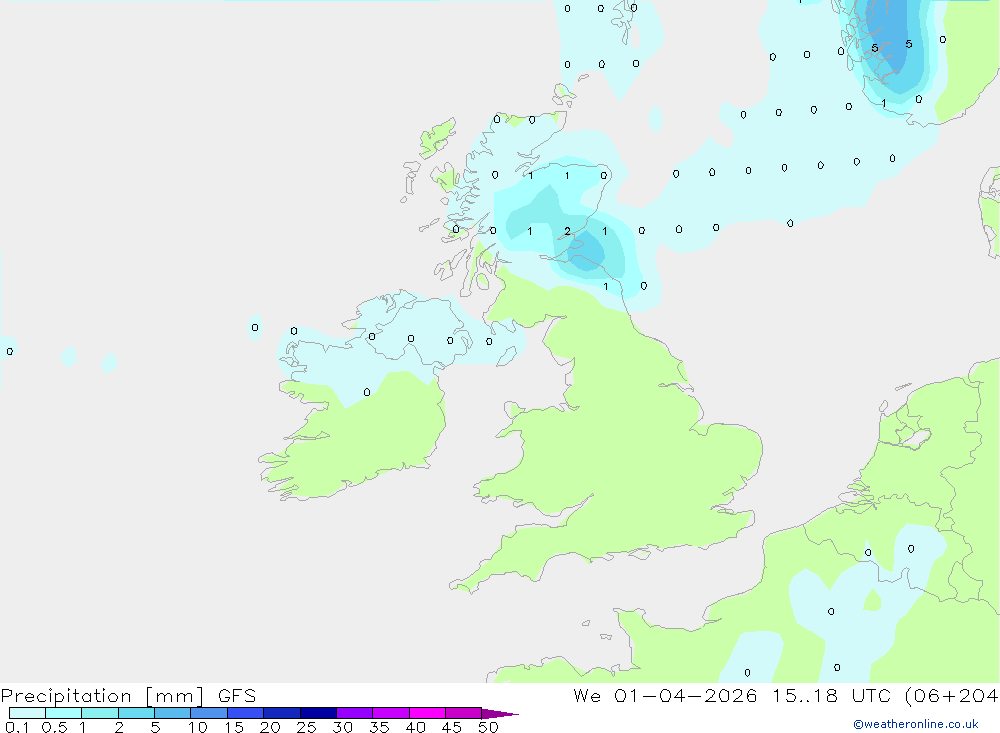Select the 5–10 mm legend color swatch
This screenshot has height=733, width=1000.
pyautogui.click(x=173, y=713)
